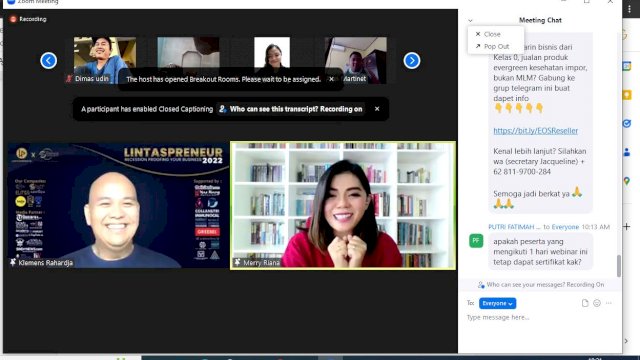The width and height of the screenshot is (640, 360).
Task: Show next participants with right arrow
Action: pos(412,61)
